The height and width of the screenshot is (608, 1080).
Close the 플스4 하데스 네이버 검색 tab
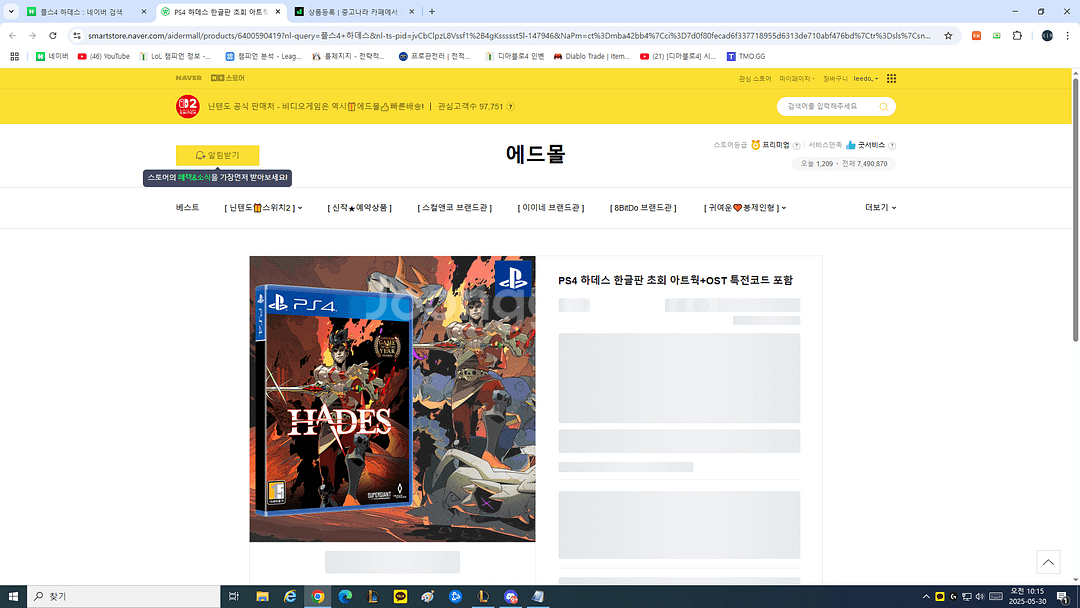143,12
